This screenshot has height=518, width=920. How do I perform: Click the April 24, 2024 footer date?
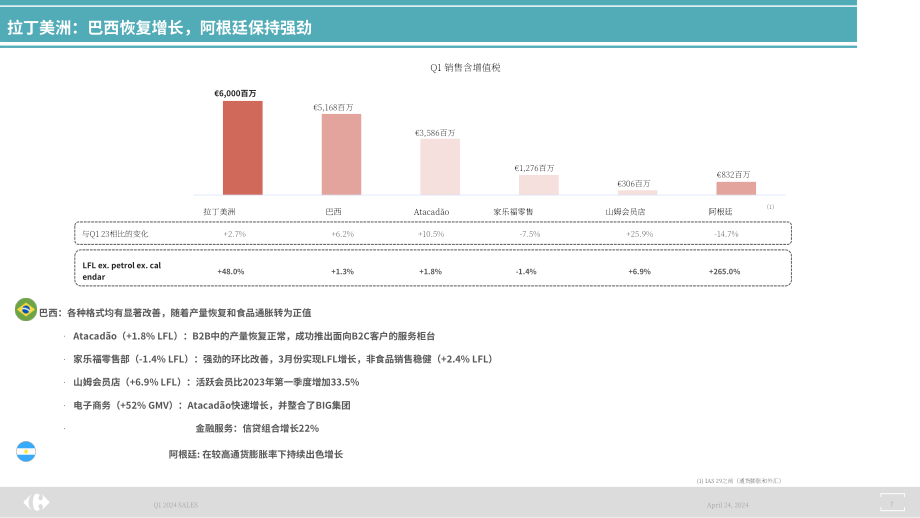728,505
